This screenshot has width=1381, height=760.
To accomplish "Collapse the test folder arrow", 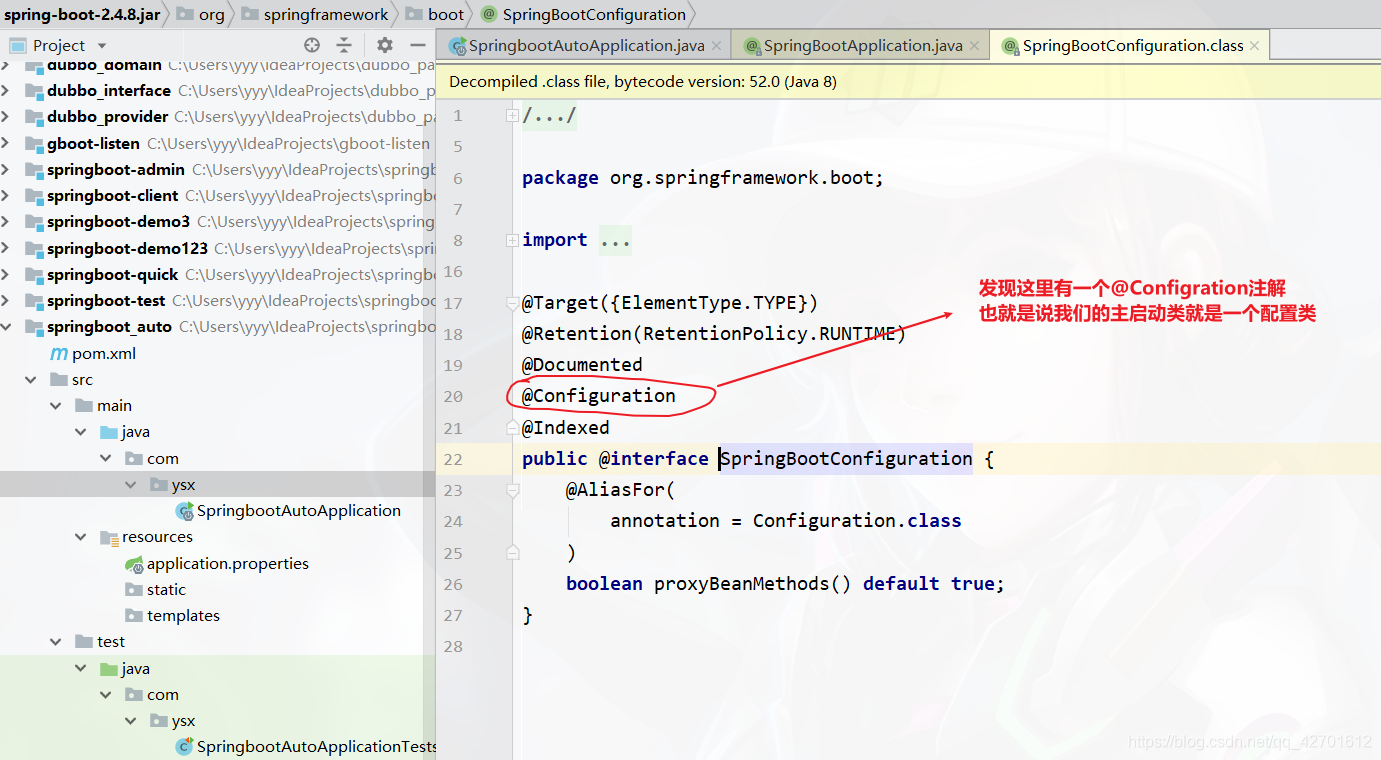I will (x=57, y=641).
